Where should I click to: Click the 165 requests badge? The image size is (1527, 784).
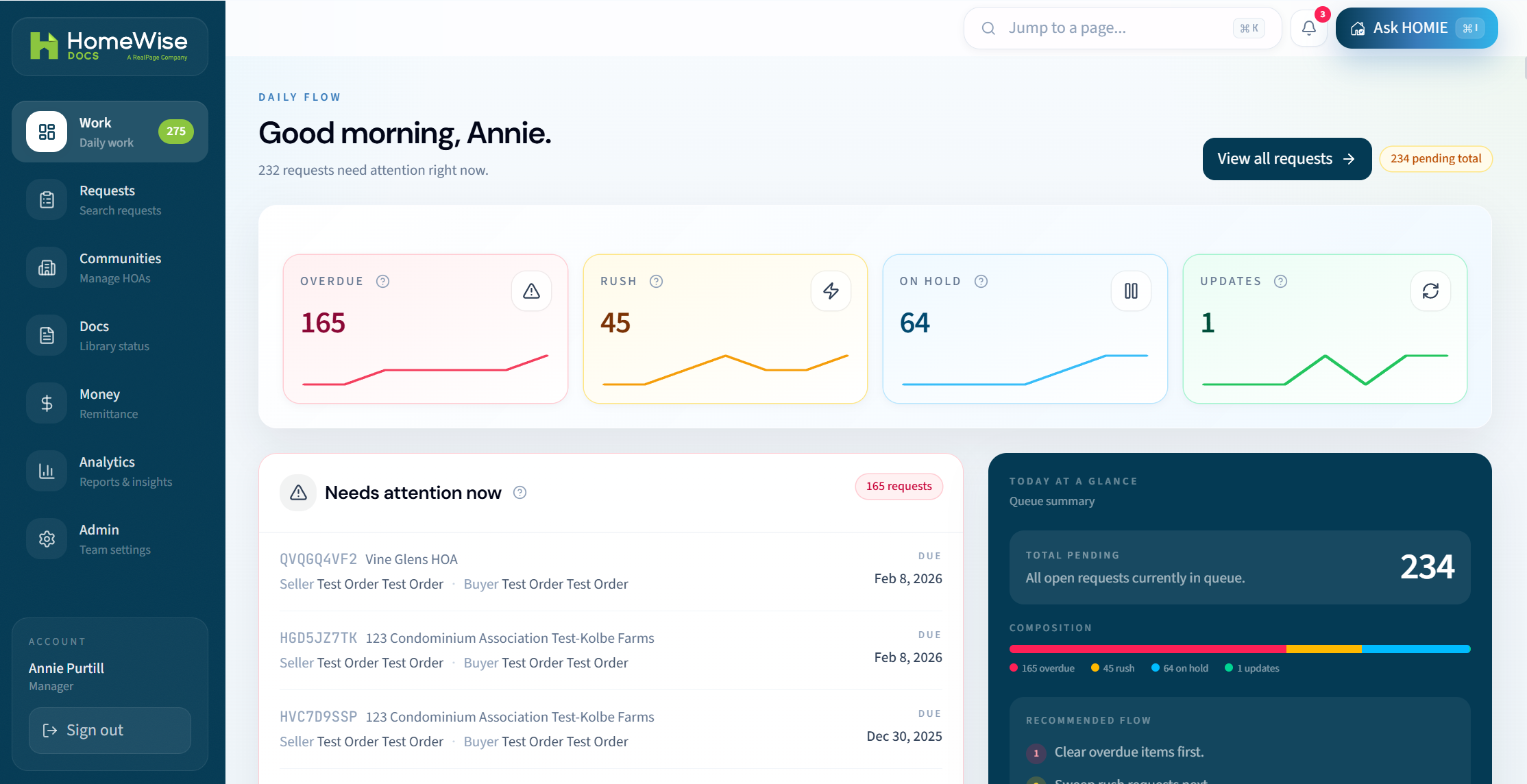coord(899,487)
